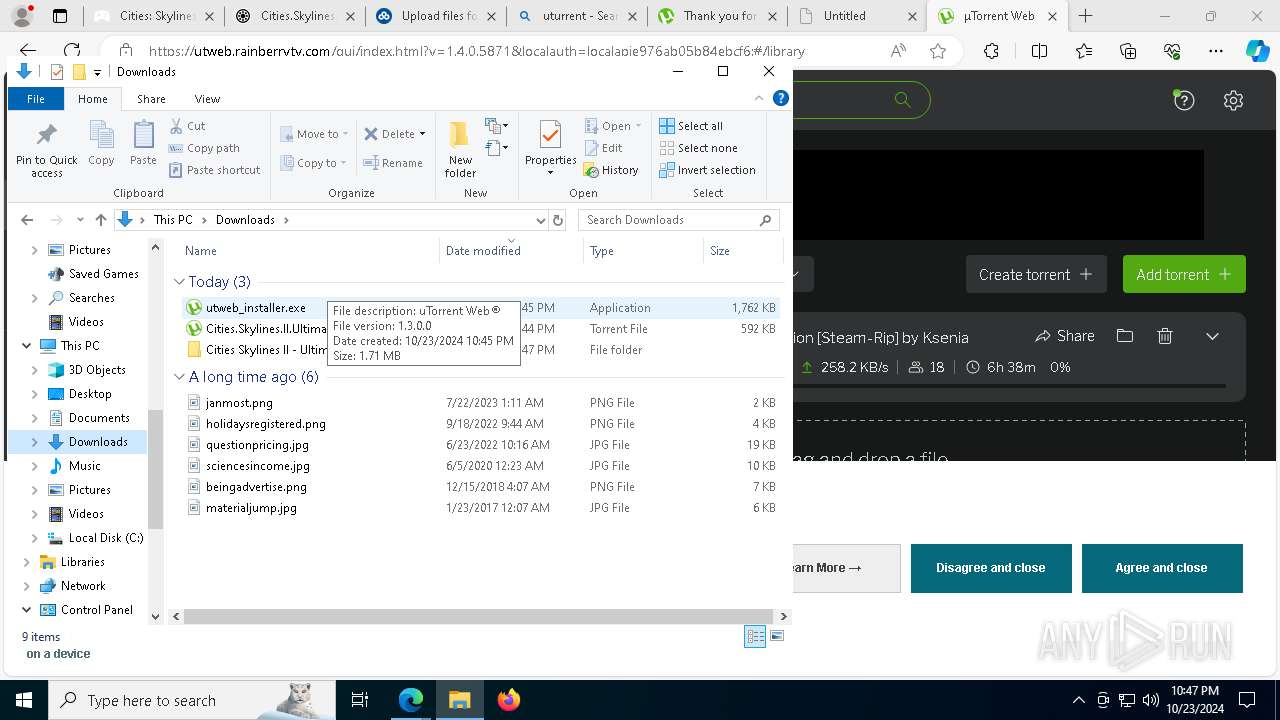This screenshot has height=720, width=1280.
Task: Select Copy path command
Action: 204,148
